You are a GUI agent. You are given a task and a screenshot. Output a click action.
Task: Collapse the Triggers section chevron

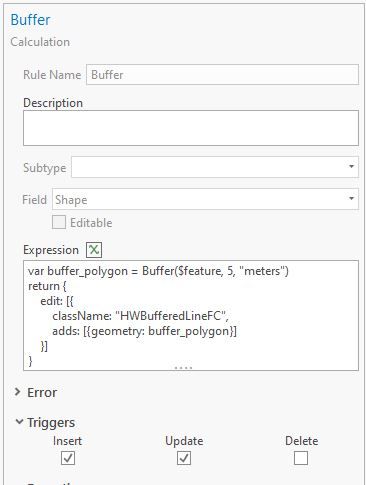19,422
